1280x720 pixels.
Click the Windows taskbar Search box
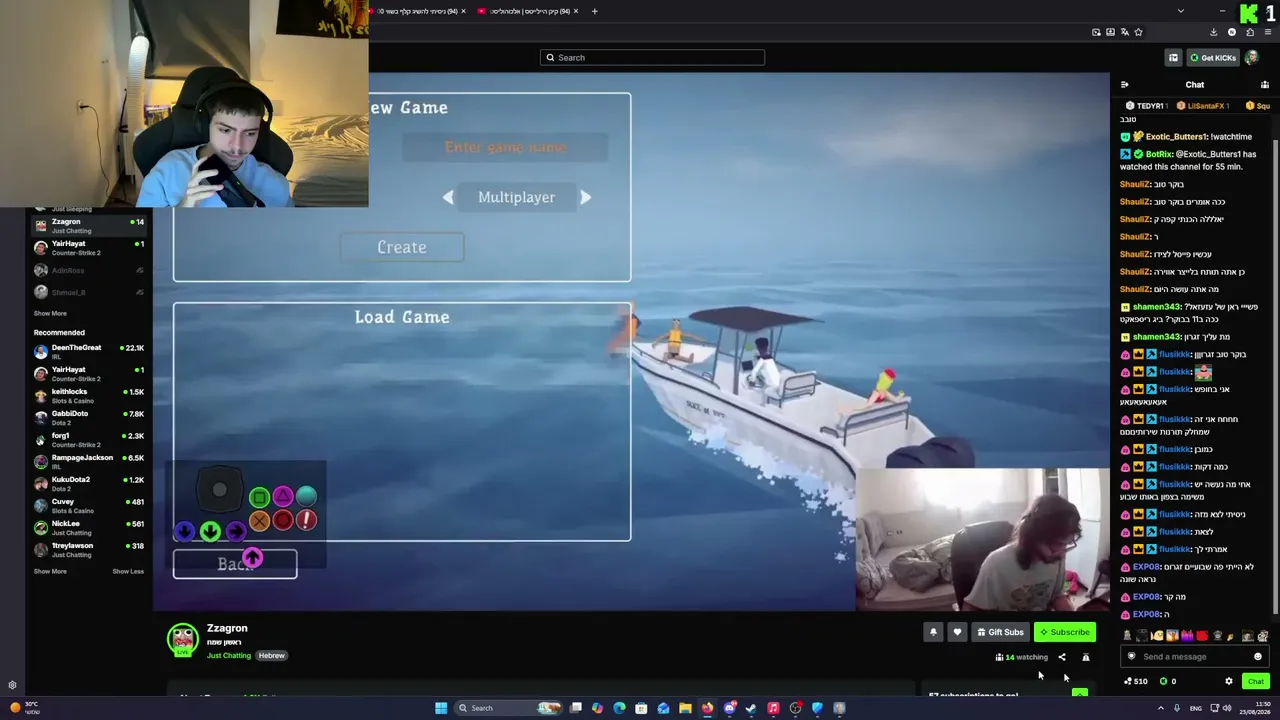tap(507, 708)
